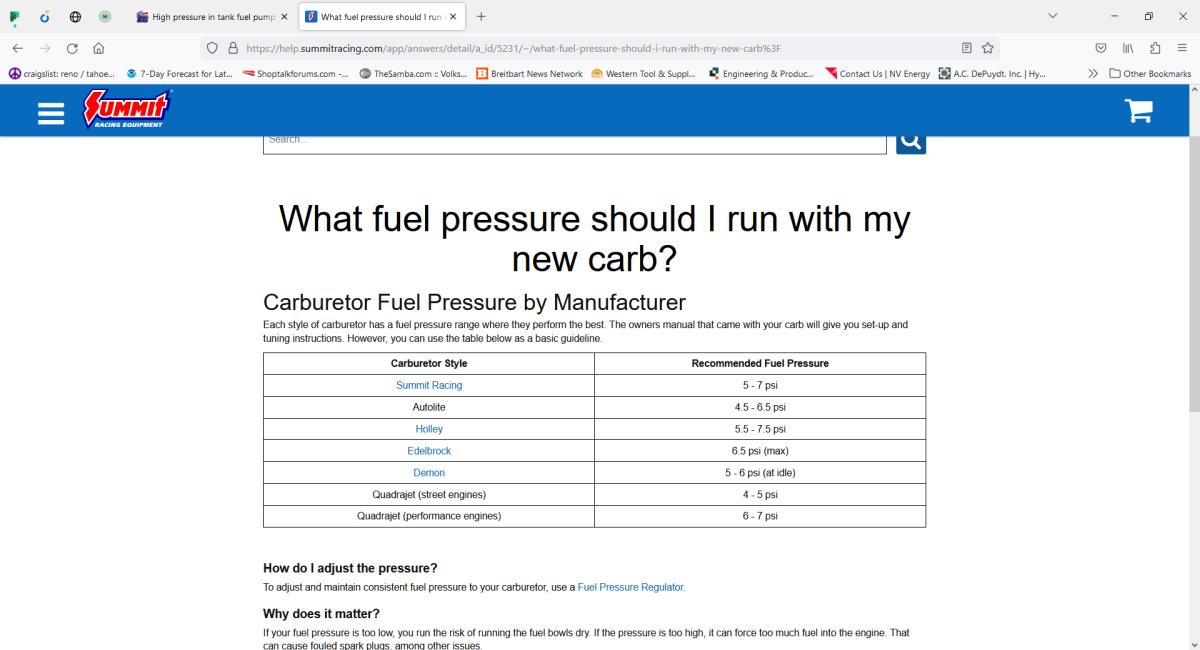Go forward to next page
1200x650 pixels.
[45, 48]
